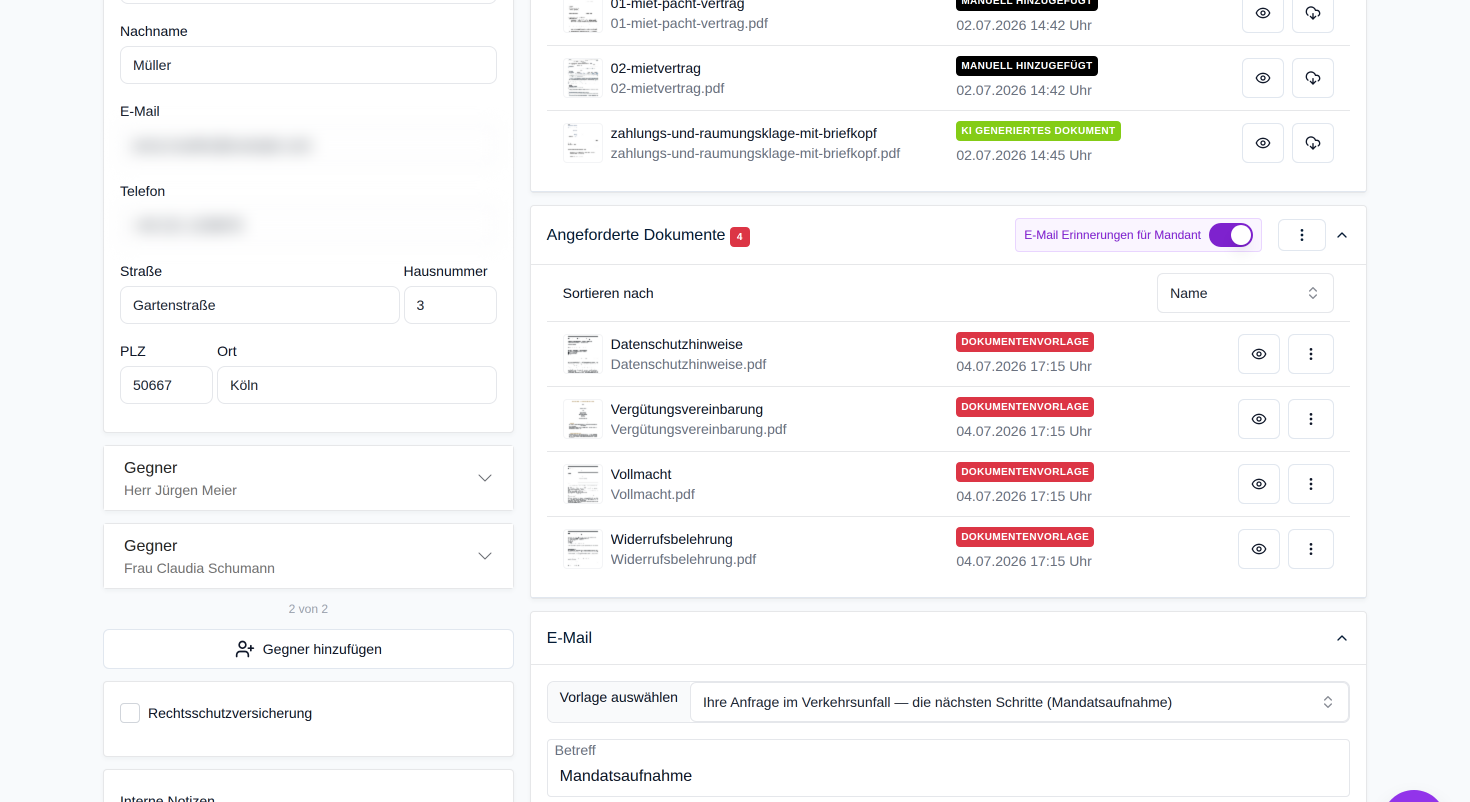
Task: Click the Angeforderte Dokumente heading
Action: point(636,235)
